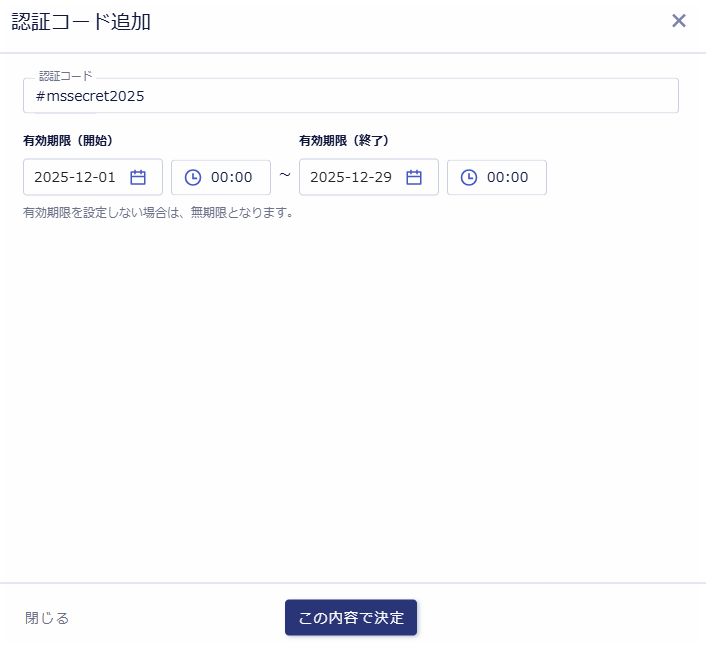Select the end time 00:00 value
The height and width of the screenshot is (648, 706).
point(507,177)
